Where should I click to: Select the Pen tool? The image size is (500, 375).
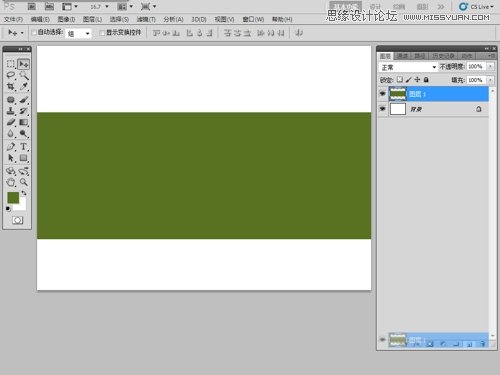11,146
